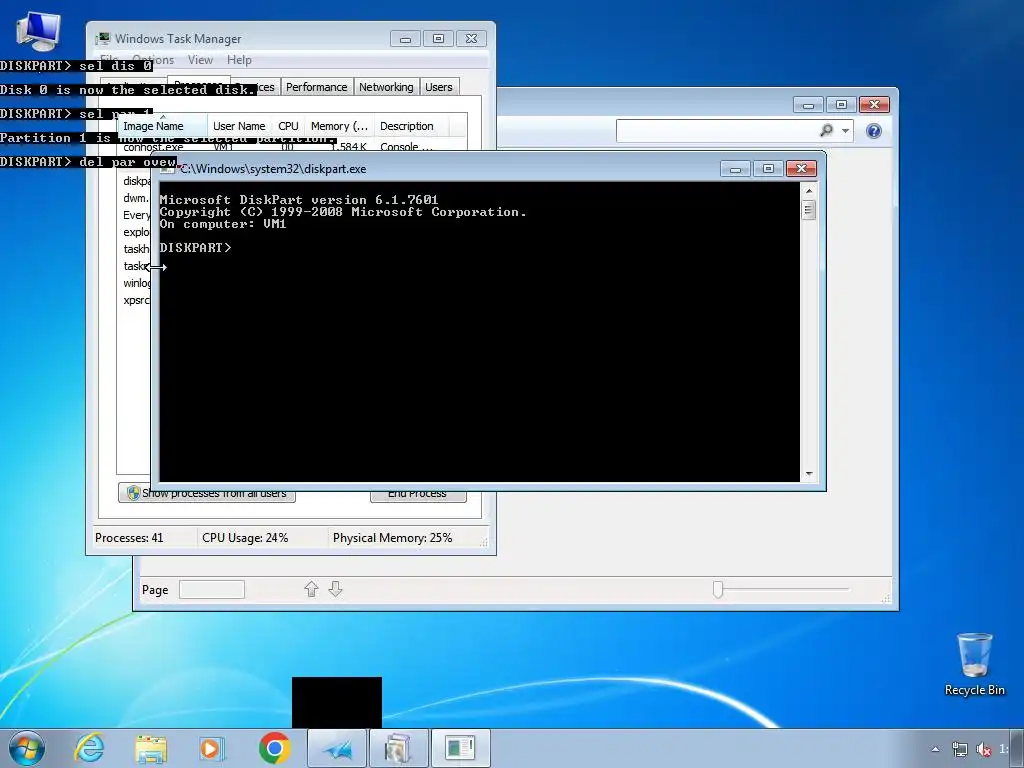Select the Computer desktop icon
Viewport: 1024px width, 768px height.
point(39,31)
